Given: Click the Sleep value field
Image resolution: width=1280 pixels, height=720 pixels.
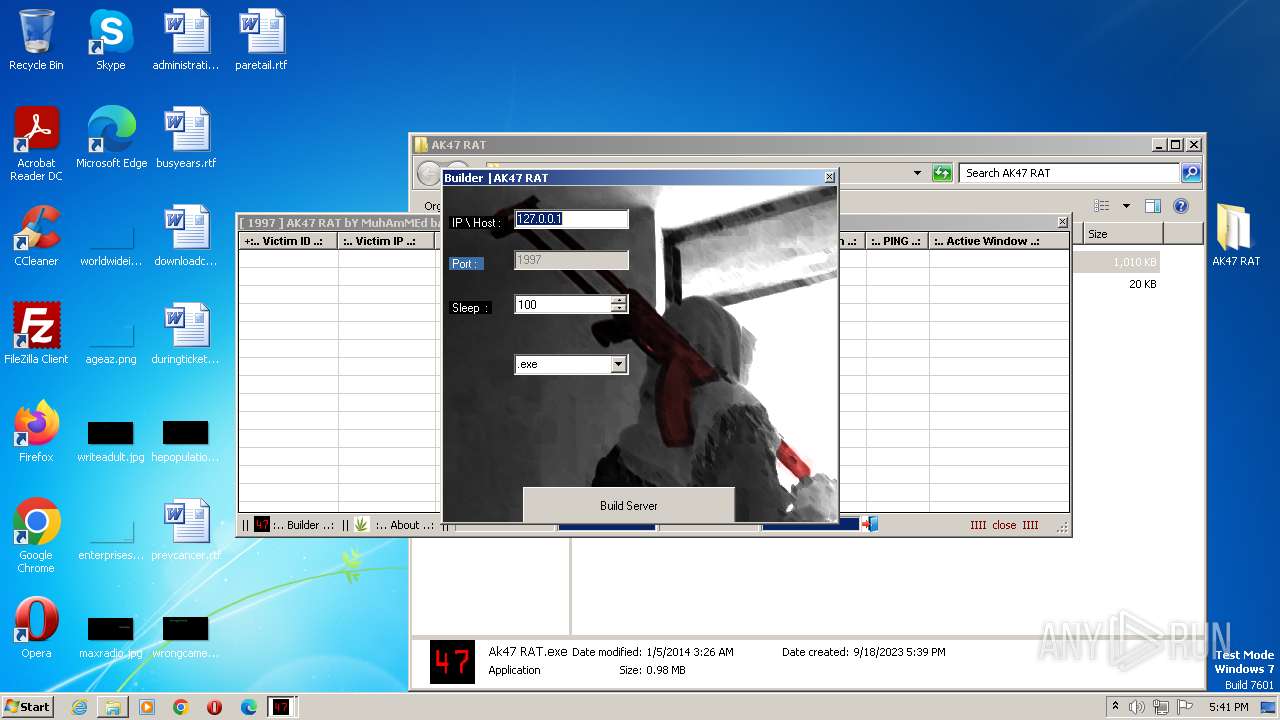Looking at the screenshot, I should click(x=563, y=304).
